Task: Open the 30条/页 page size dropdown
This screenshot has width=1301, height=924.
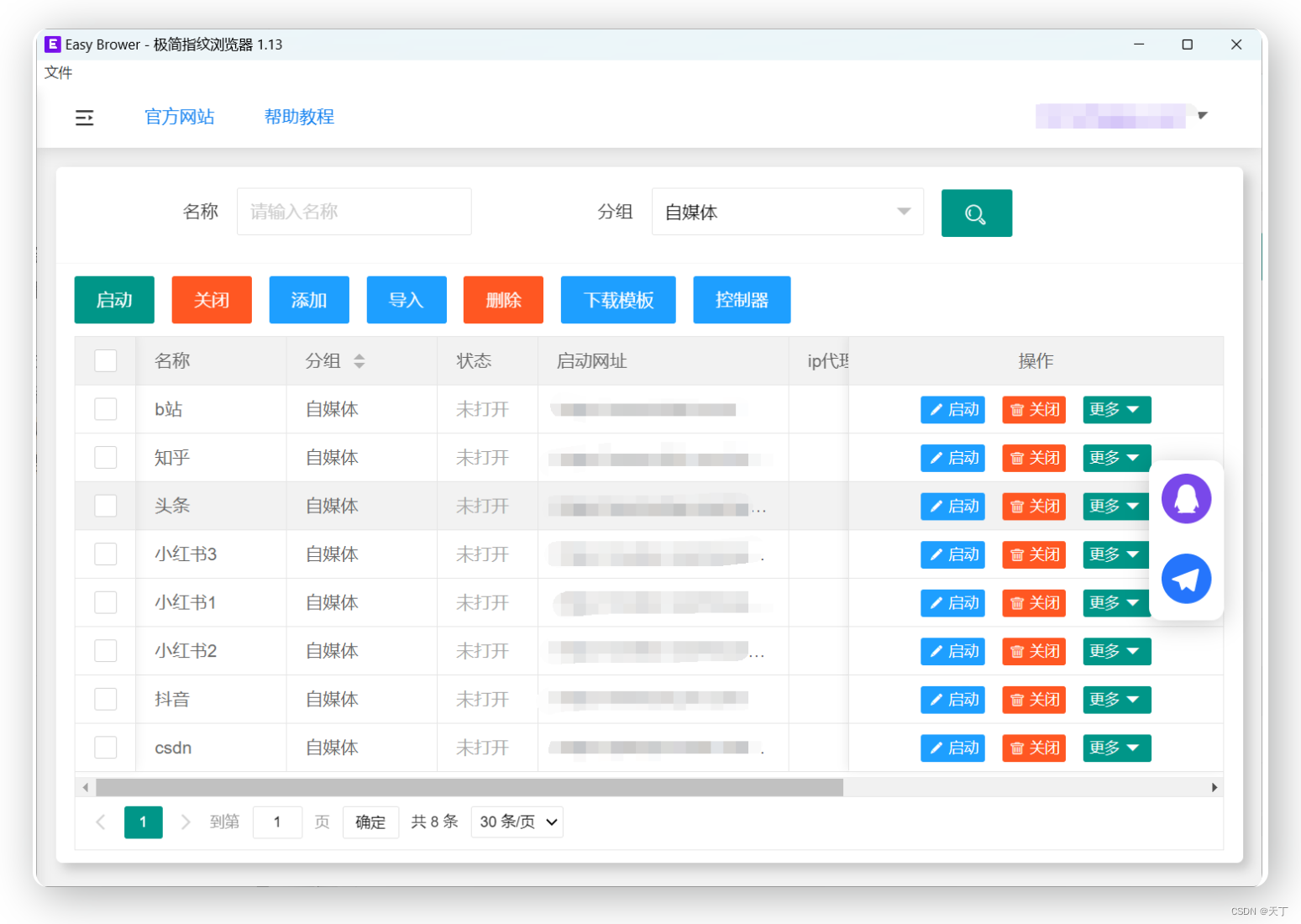Action: (x=516, y=822)
